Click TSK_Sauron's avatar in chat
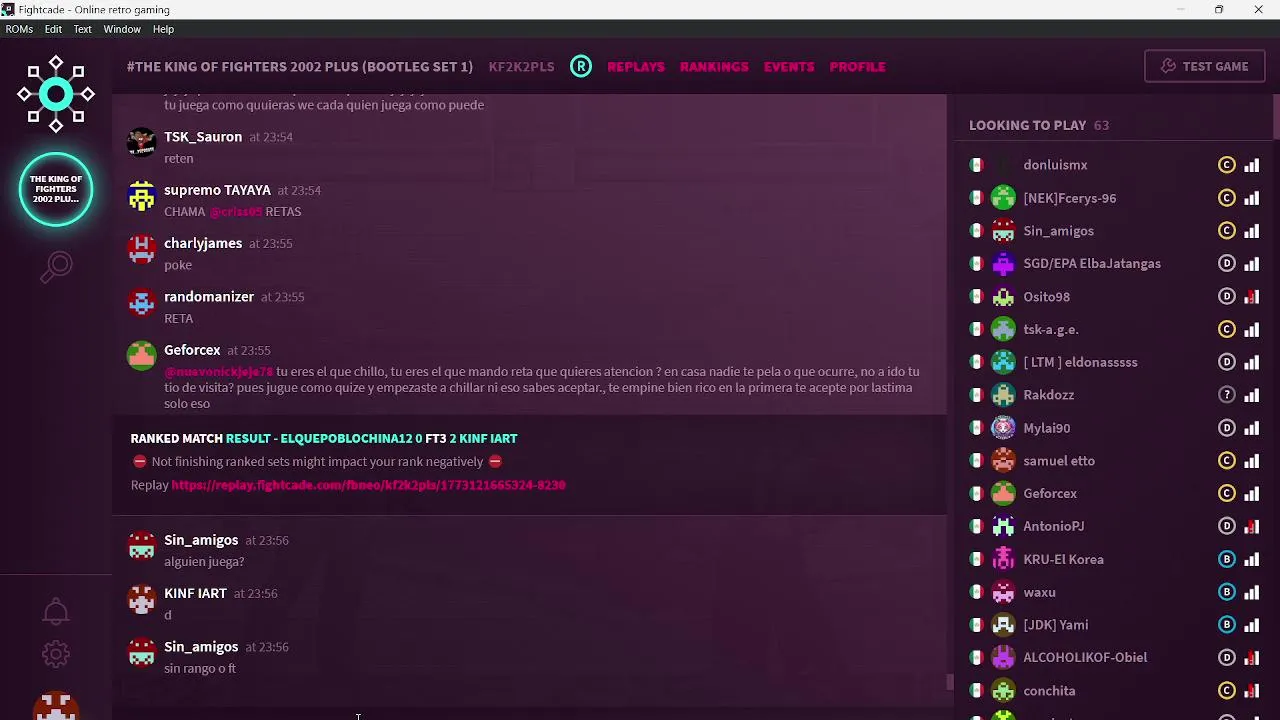This screenshot has height=720, width=1280. 142,141
